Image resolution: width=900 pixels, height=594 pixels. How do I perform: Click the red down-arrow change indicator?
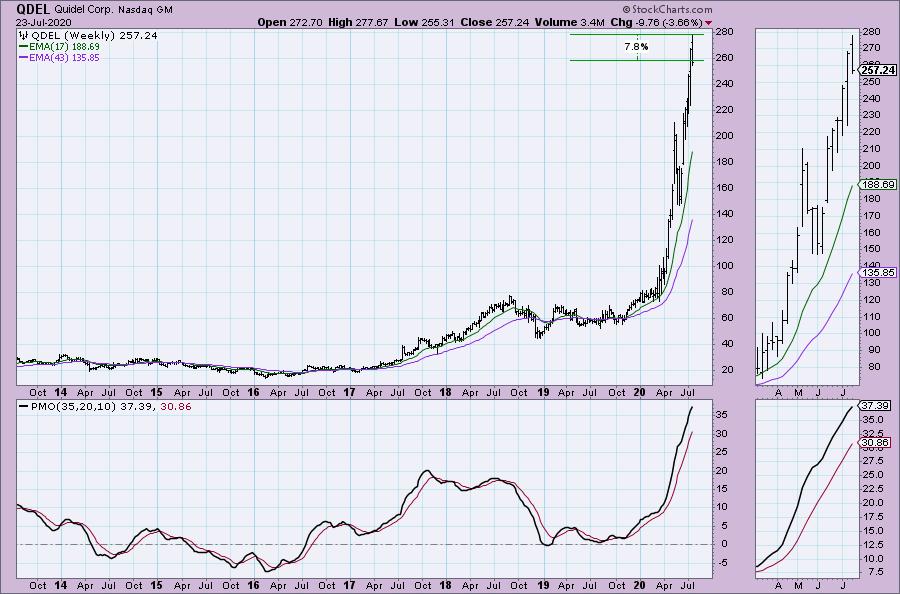(709, 23)
